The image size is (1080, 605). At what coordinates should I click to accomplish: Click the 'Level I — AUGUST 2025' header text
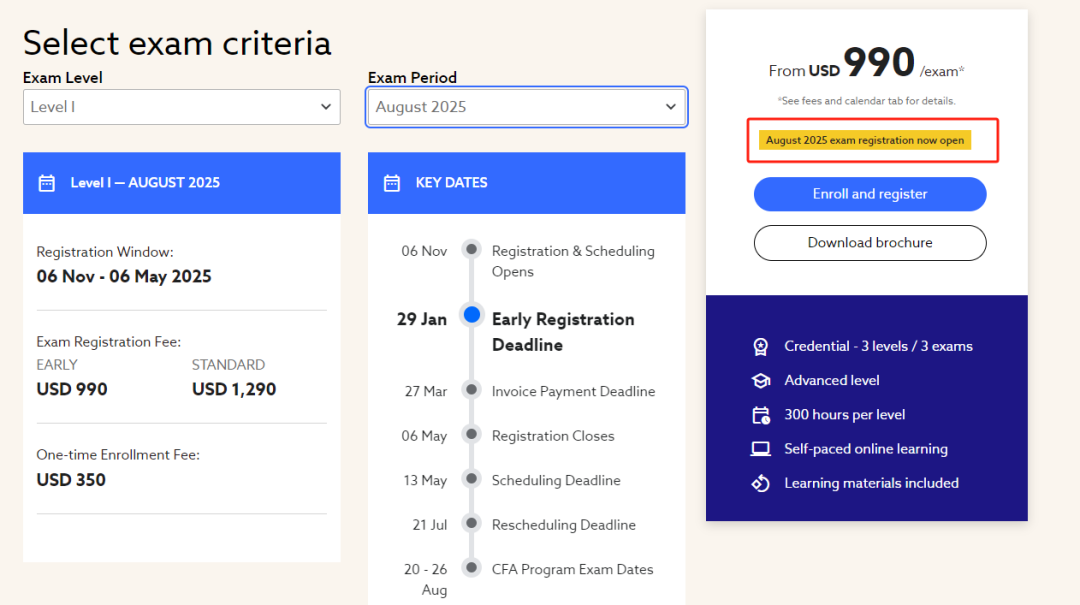[x=145, y=183]
